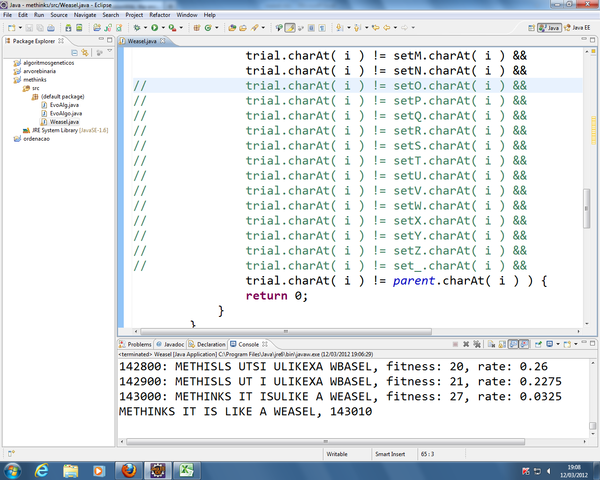Open the Declaration view tab
Screen dimensions: 600x480
click(x=211, y=343)
